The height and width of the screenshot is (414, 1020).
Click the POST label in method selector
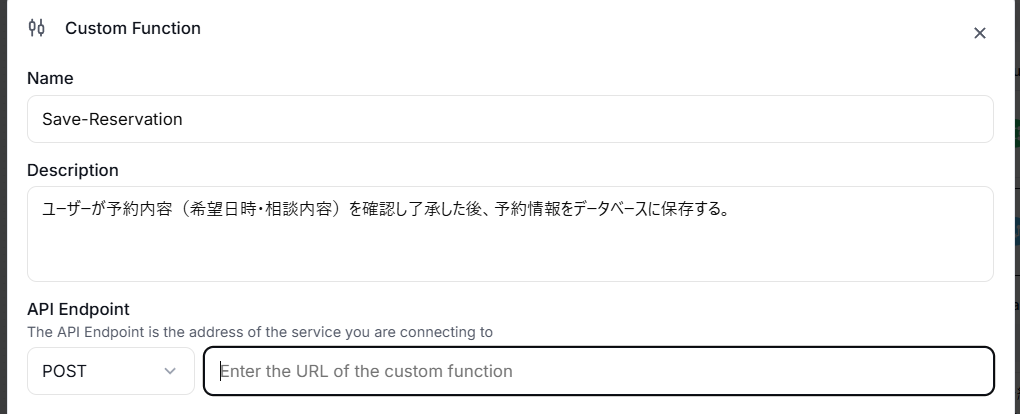click(x=64, y=371)
